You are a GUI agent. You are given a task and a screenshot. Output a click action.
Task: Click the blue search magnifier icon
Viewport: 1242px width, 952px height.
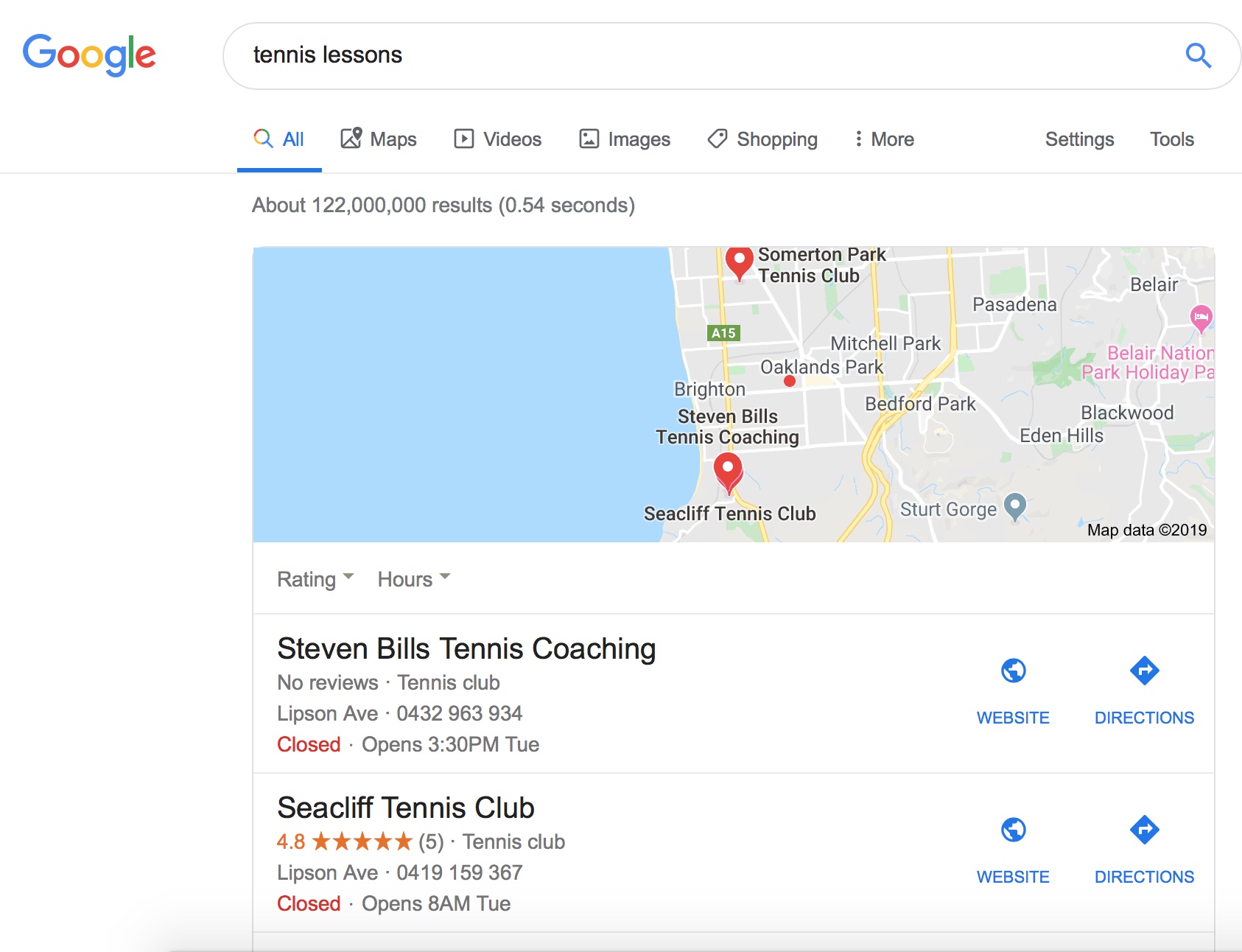pyautogui.click(x=1198, y=55)
